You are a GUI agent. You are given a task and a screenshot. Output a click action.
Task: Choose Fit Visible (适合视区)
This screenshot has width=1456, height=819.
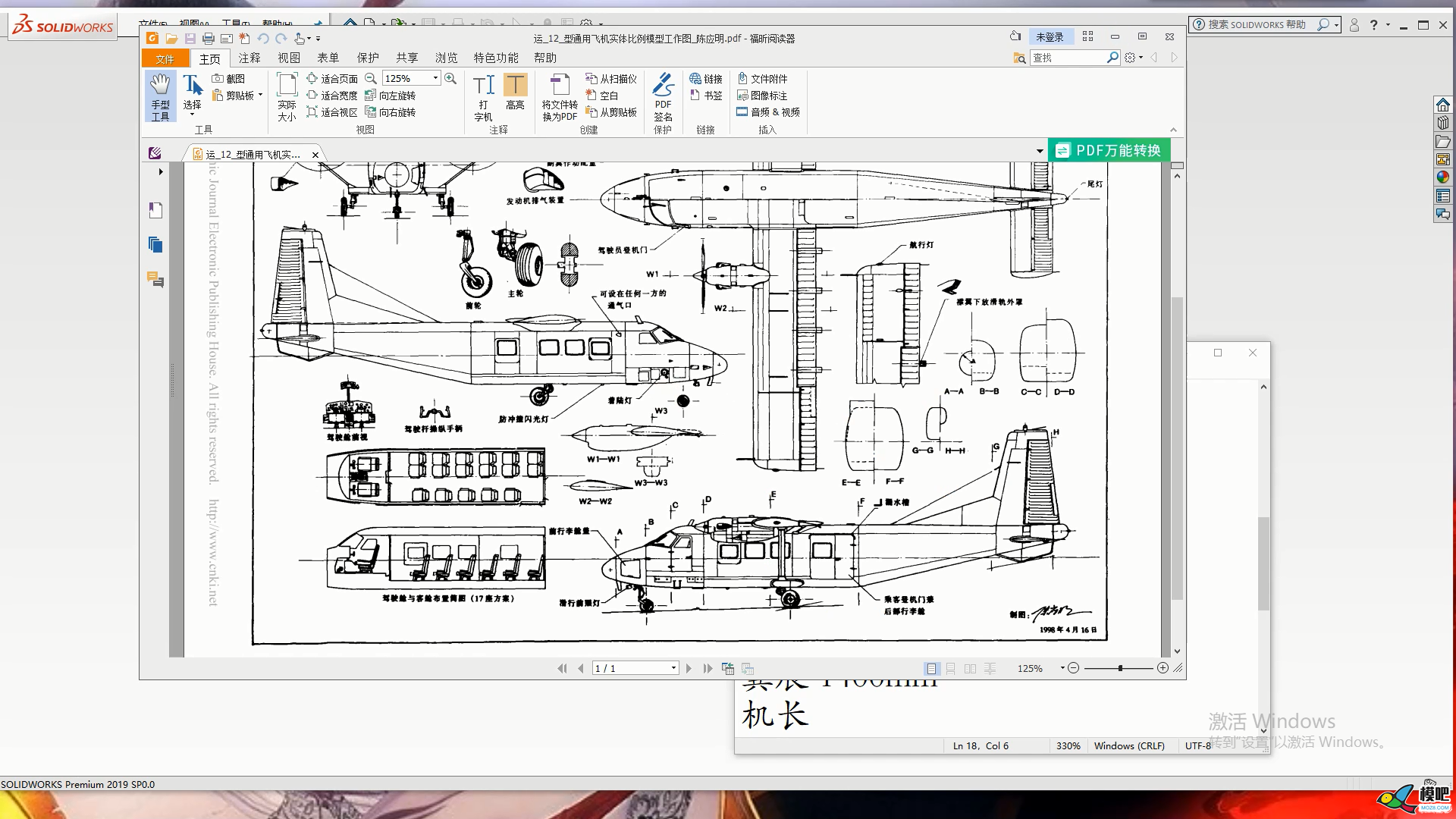pyautogui.click(x=332, y=112)
